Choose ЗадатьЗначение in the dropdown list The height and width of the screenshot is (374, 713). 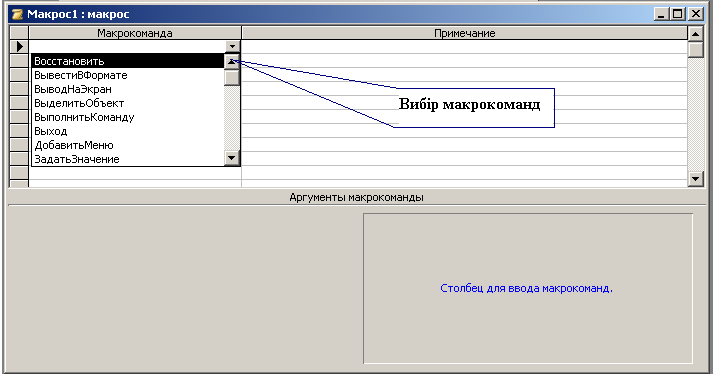[128, 159]
